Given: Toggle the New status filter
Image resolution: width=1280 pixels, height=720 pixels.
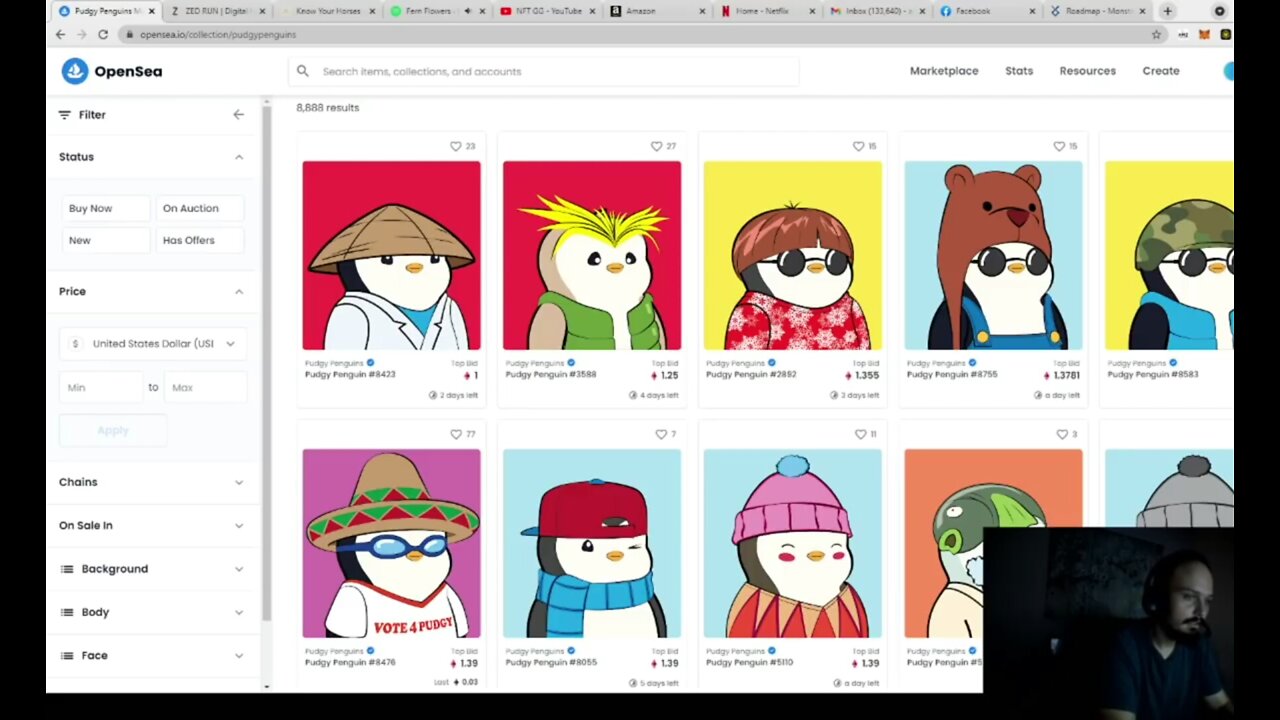Looking at the screenshot, I should pyautogui.click(x=106, y=240).
